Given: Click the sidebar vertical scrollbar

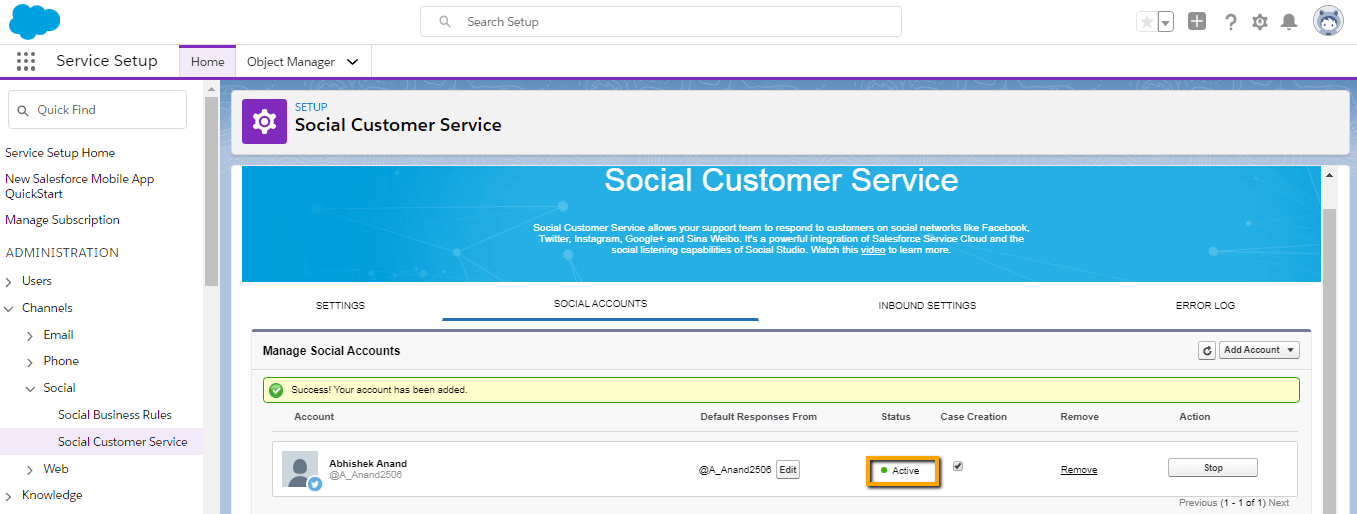Looking at the screenshot, I should tap(211, 190).
